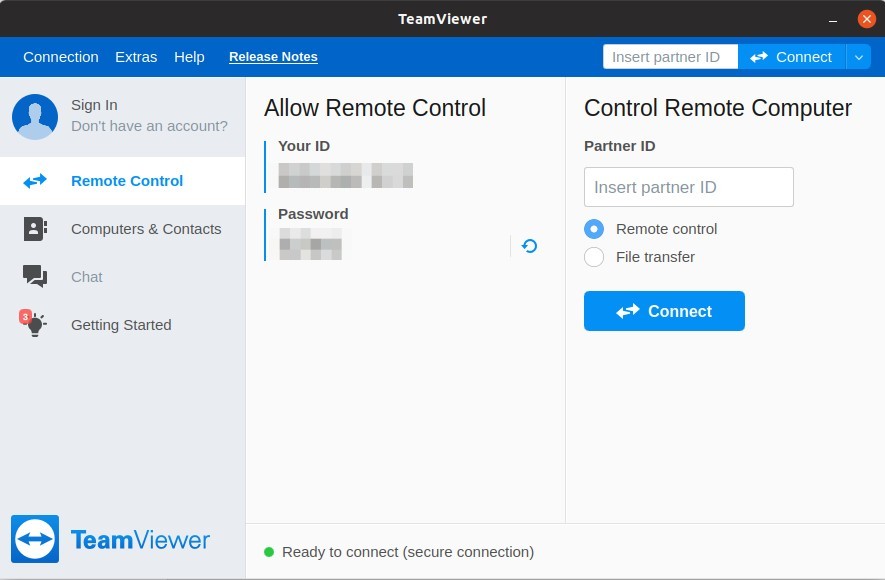Go to the Getting Started tab
The height and width of the screenshot is (580, 885).
(122, 325)
